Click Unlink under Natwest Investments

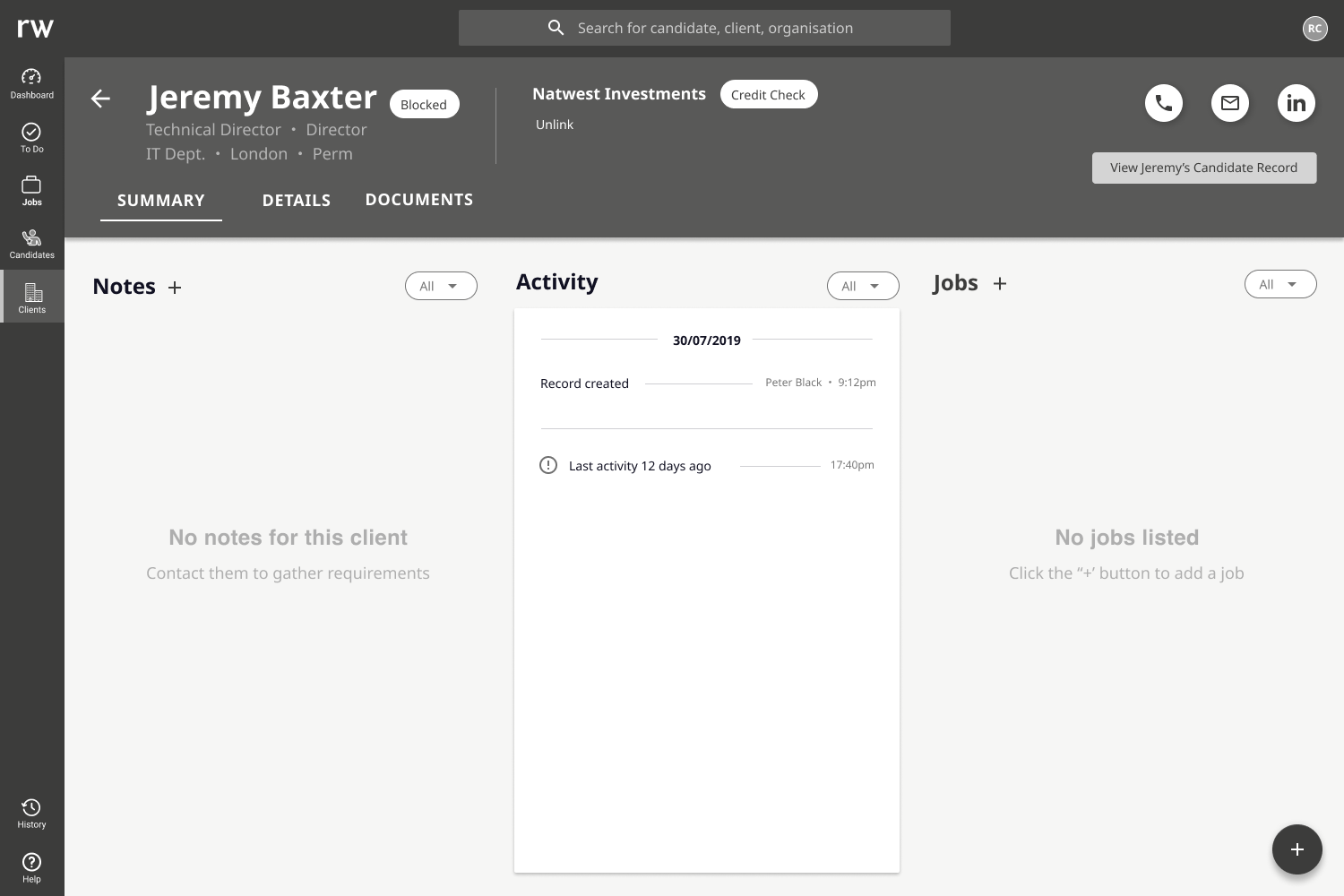pyautogui.click(x=555, y=125)
